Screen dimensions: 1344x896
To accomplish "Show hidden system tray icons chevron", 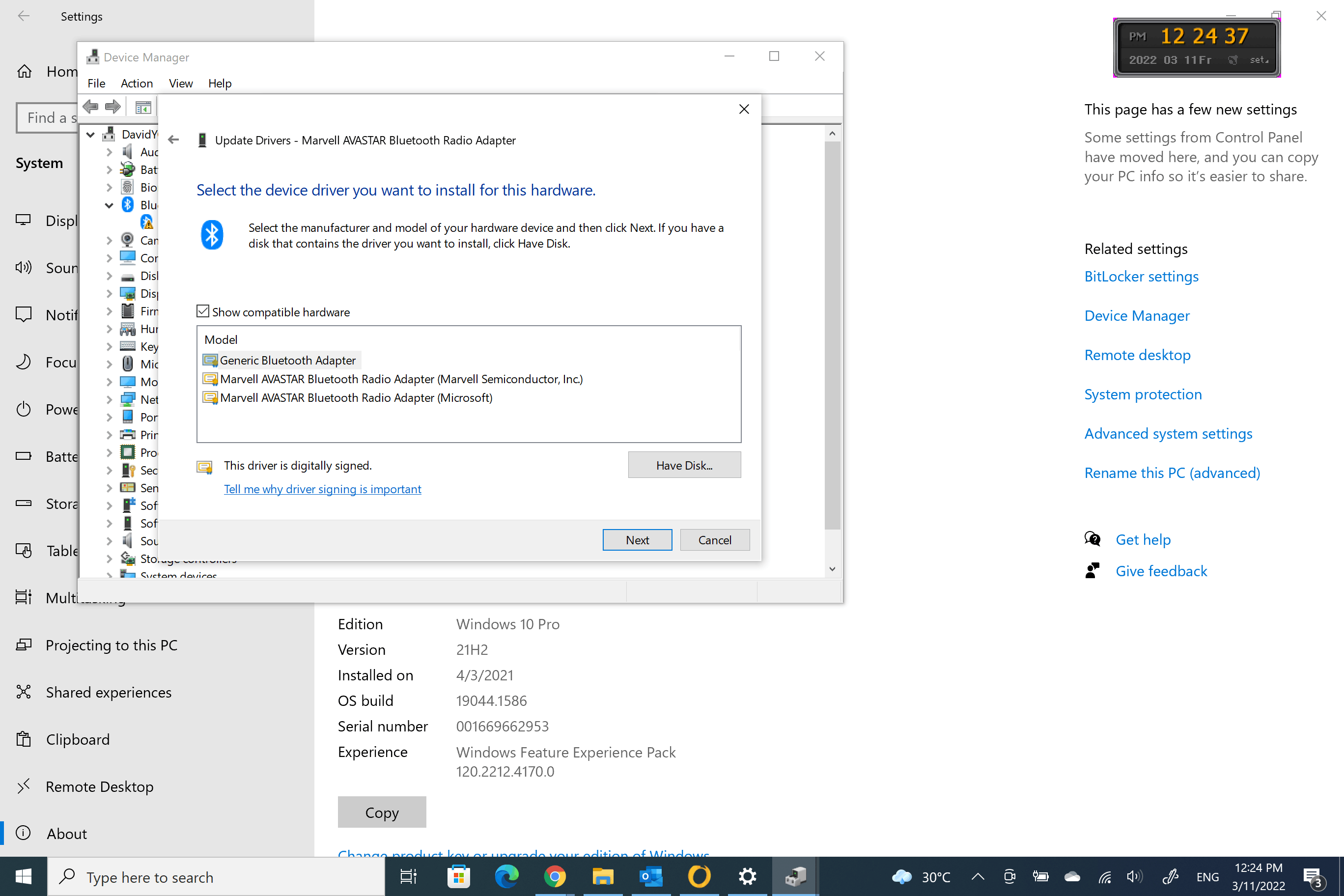I will point(978,876).
